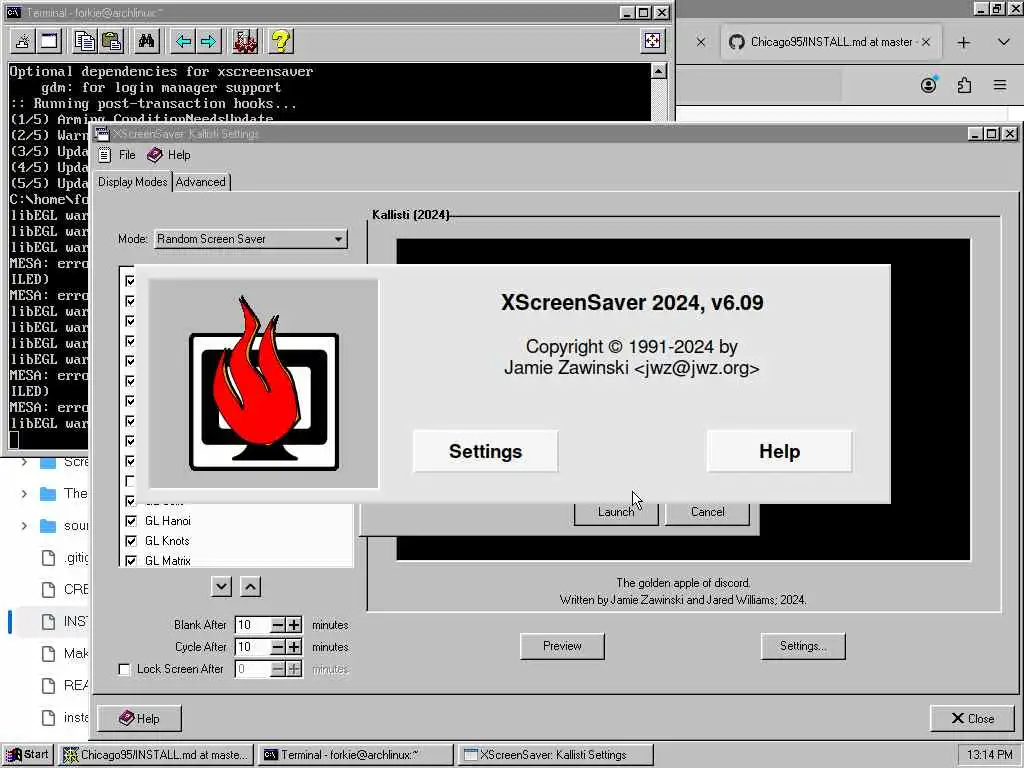This screenshot has width=1024, height=768.
Task: Open the Help menu in XScreenSaver
Action: [x=168, y=155]
